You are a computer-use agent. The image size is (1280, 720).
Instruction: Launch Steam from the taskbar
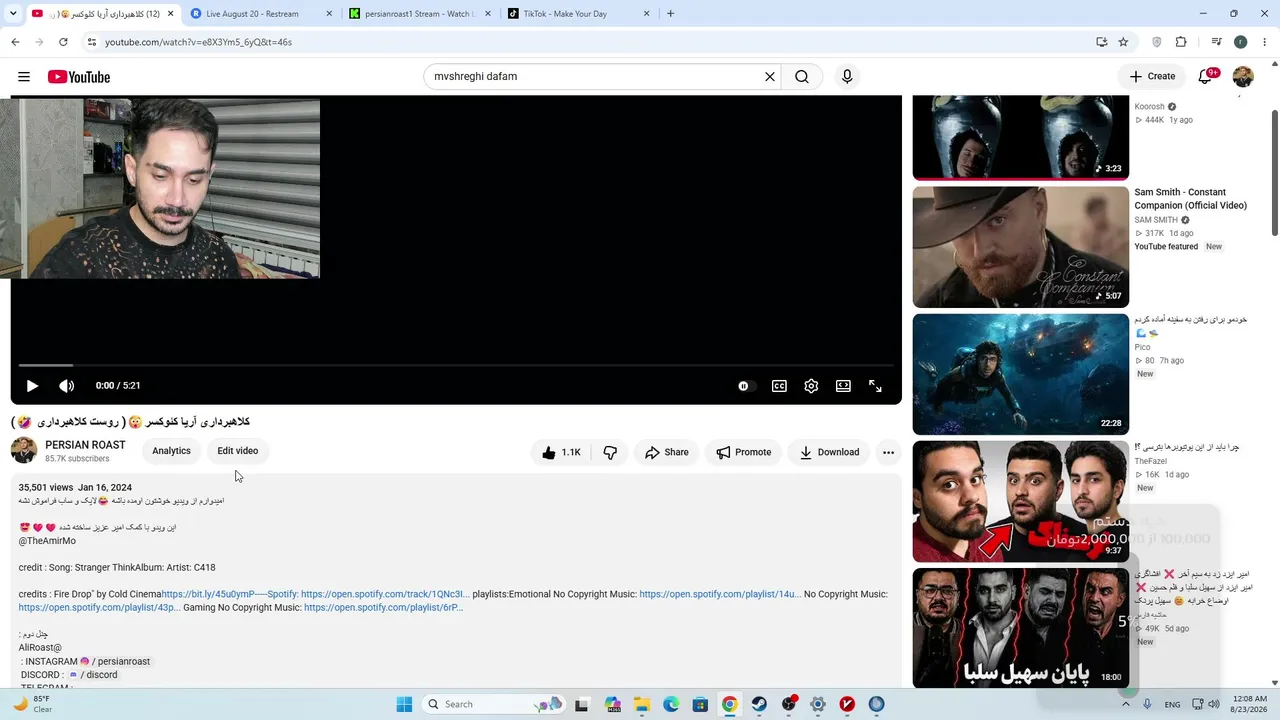(759, 704)
